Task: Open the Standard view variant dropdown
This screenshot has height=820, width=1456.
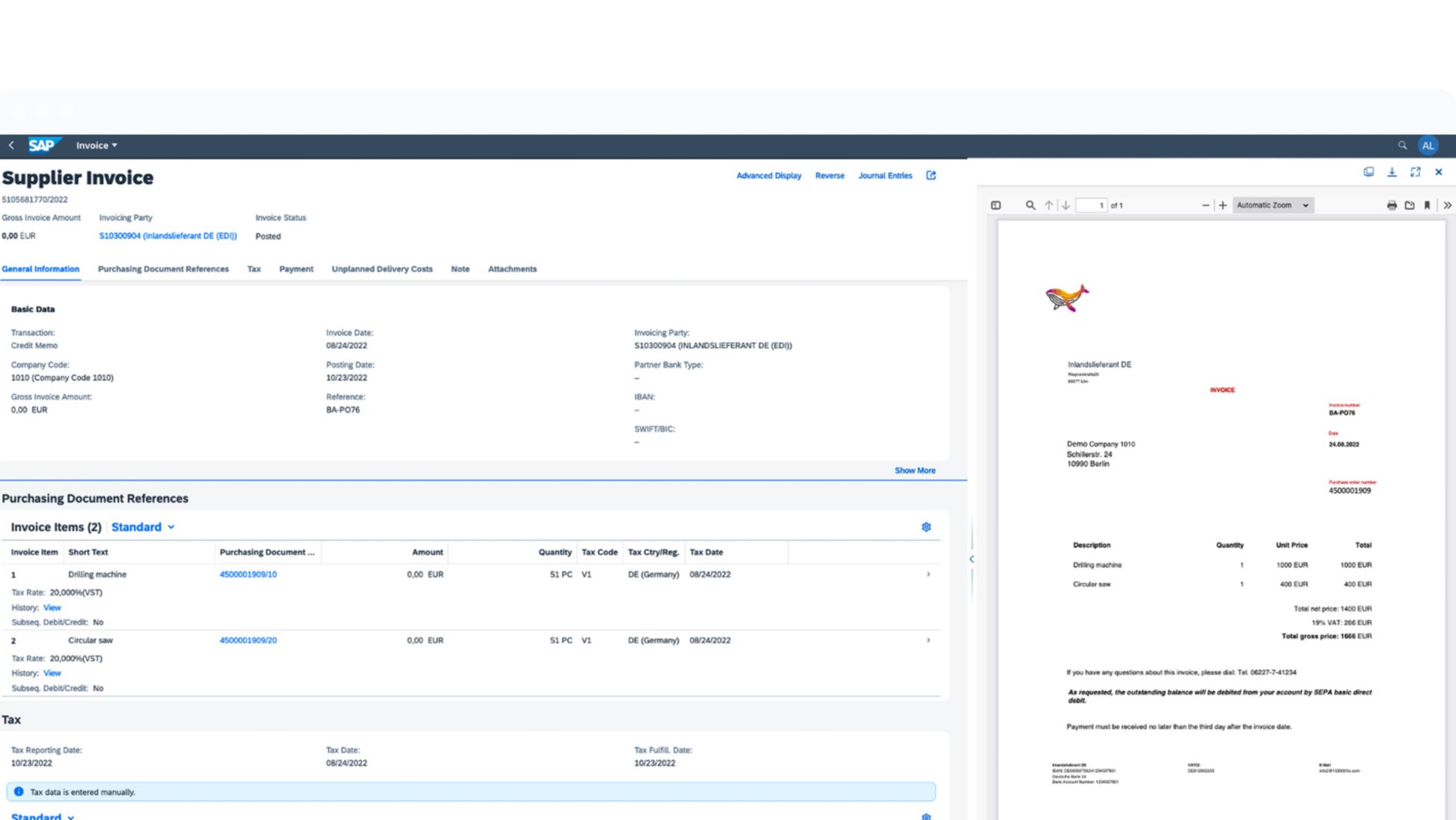Action: 143,527
